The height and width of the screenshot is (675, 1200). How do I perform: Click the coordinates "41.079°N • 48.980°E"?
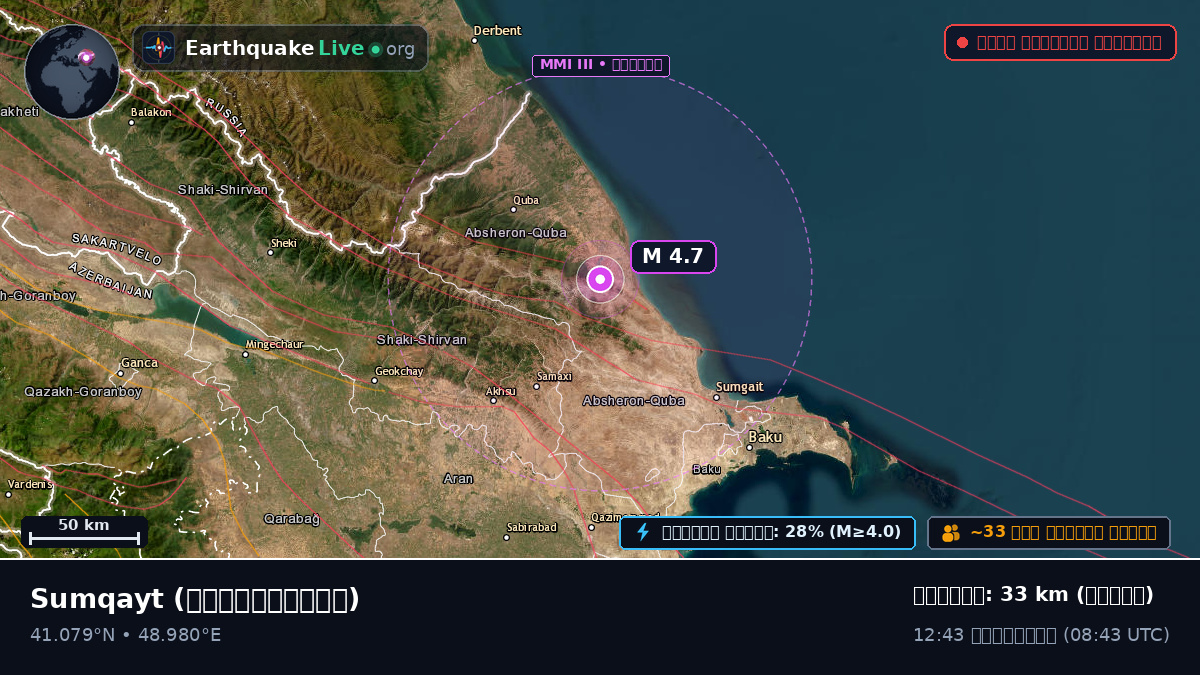click(x=126, y=635)
